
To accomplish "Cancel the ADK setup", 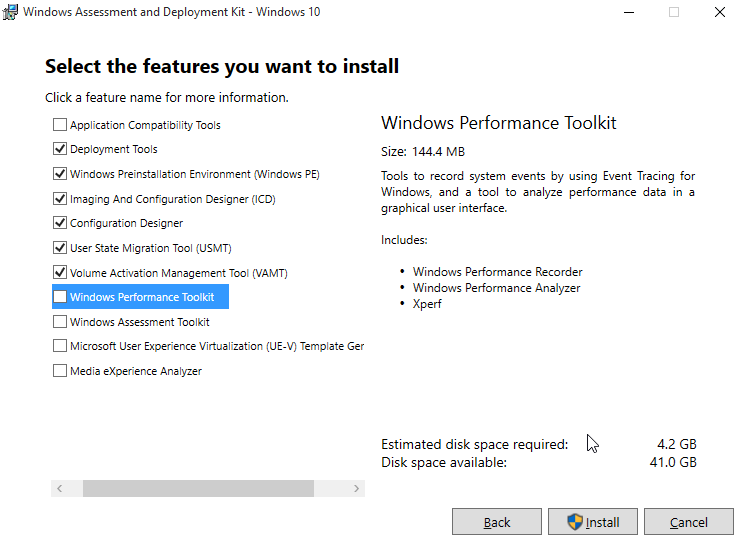I will (x=689, y=522).
